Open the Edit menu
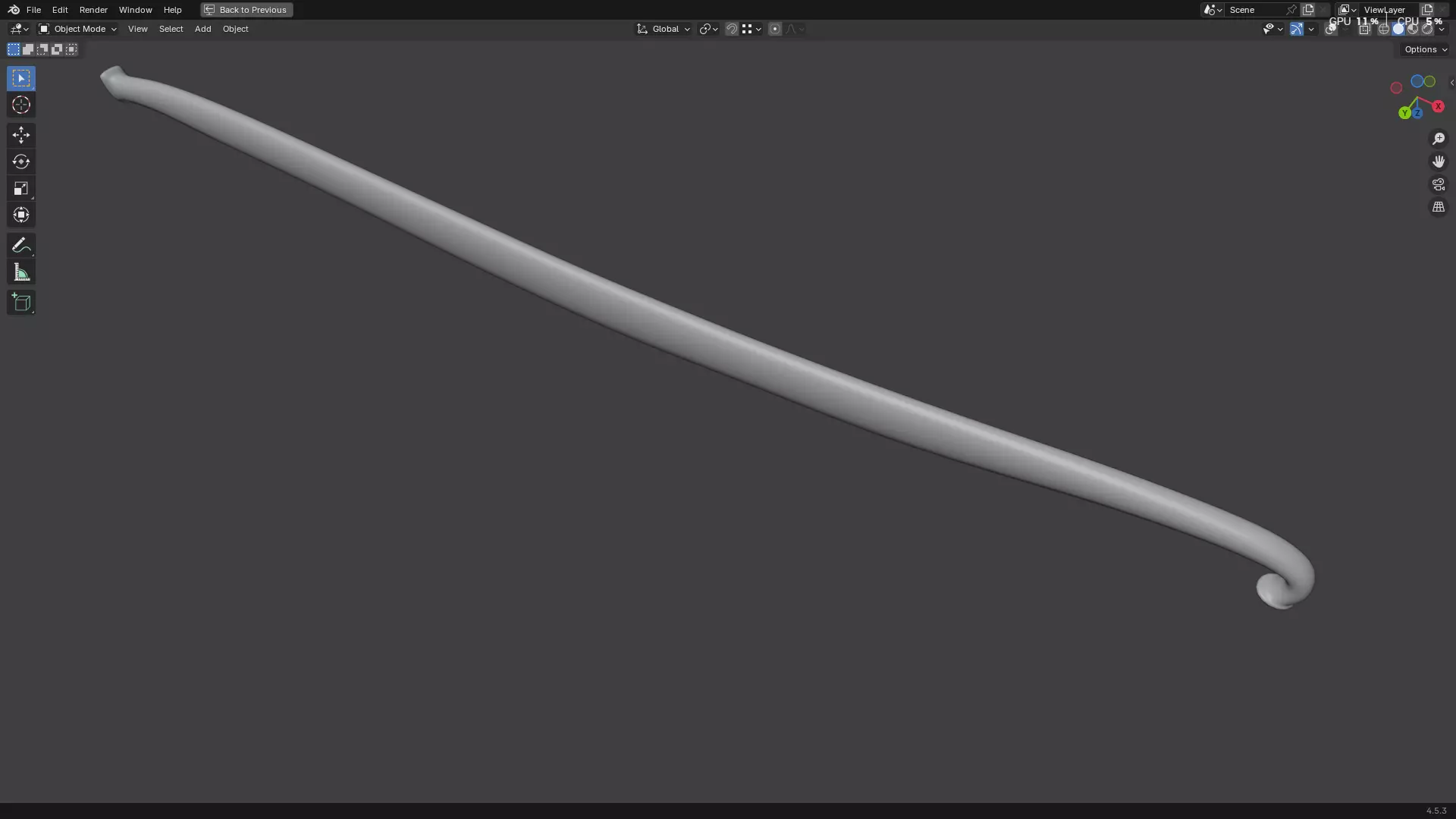Screen dimensions: 1456x819 60,10
